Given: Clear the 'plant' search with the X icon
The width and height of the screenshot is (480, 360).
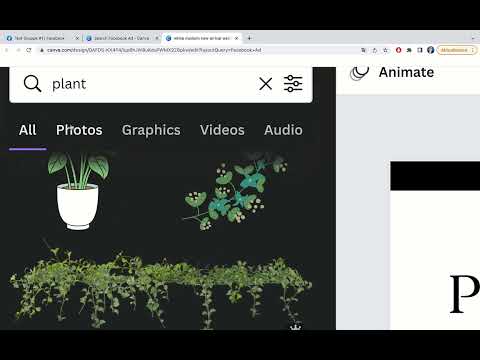Looking at the screenshot, I should [x=265, y=84].
